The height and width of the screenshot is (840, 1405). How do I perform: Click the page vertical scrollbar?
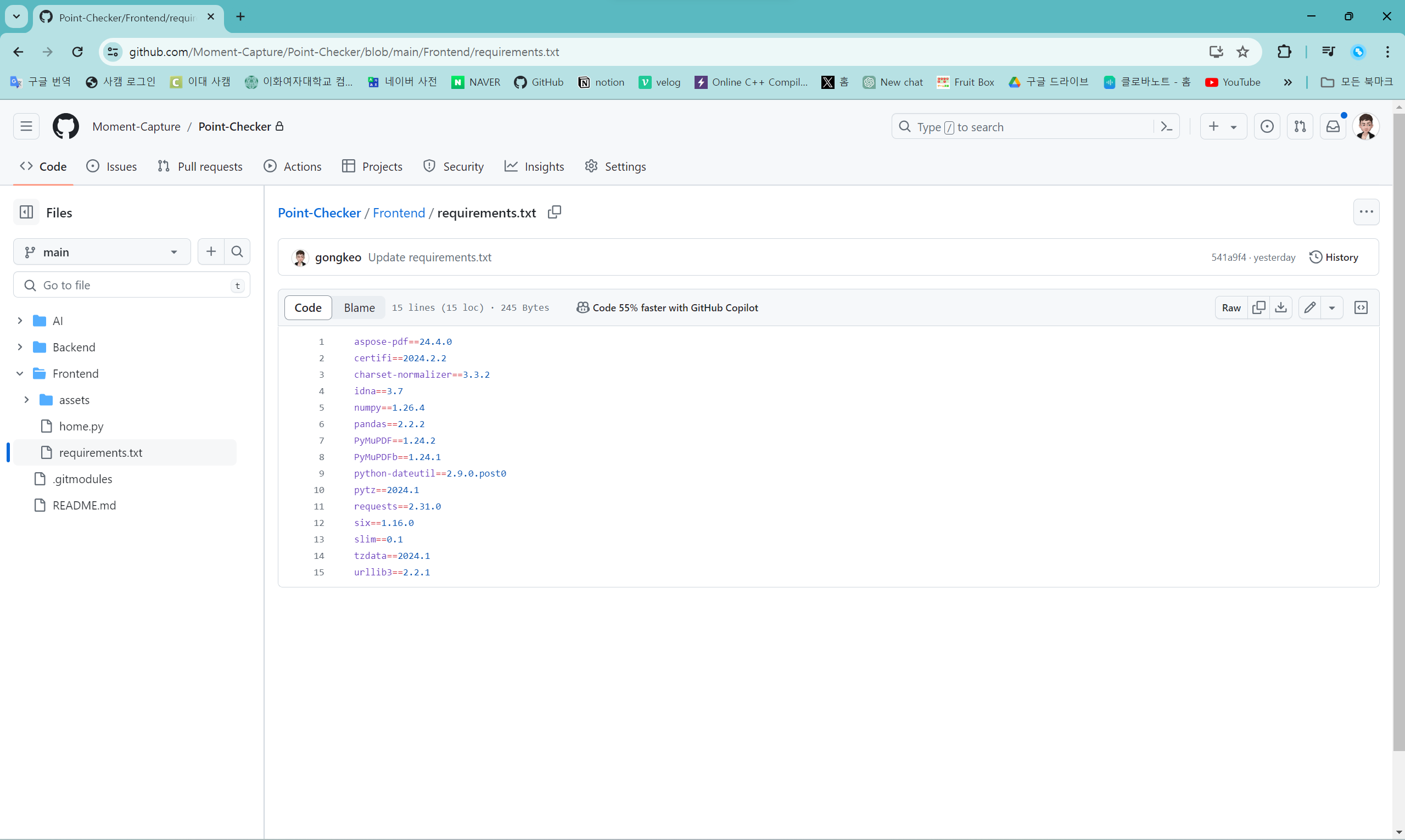tap(1398, 430)
